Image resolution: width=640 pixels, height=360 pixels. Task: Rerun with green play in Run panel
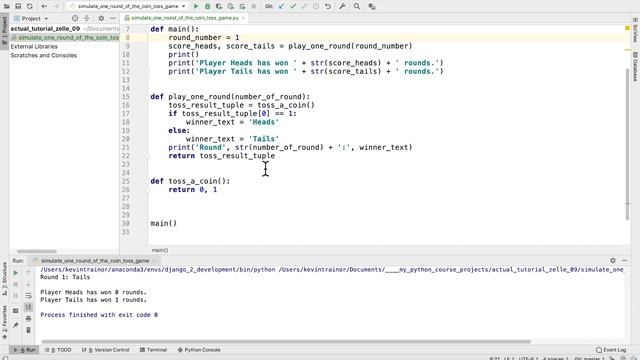[16, 273]
